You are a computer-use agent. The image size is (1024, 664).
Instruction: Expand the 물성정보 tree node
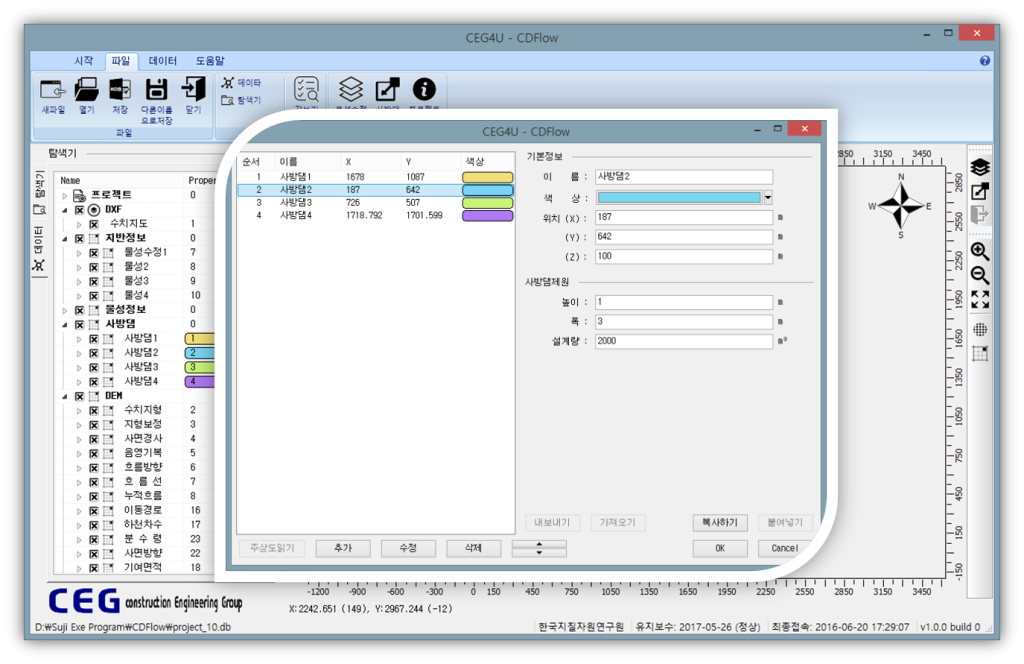pyautogui.click(x=65, y=311)
